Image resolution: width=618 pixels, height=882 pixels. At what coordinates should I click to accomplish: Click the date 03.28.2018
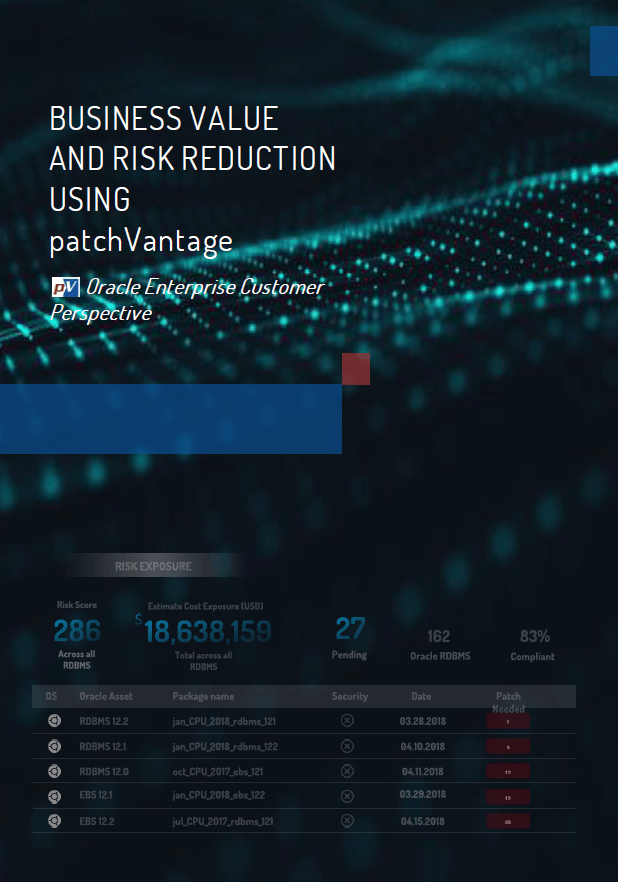422,721
